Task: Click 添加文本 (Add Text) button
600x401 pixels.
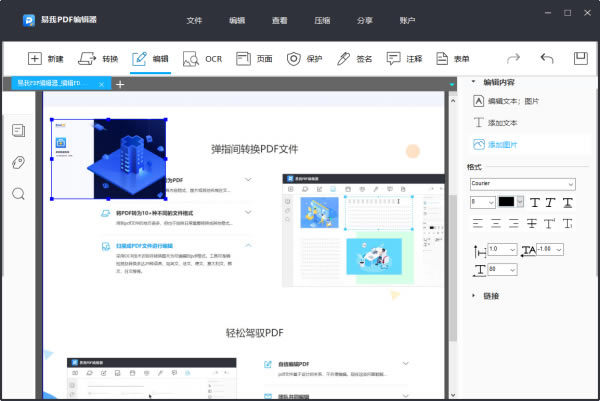Action: (502, 122)
